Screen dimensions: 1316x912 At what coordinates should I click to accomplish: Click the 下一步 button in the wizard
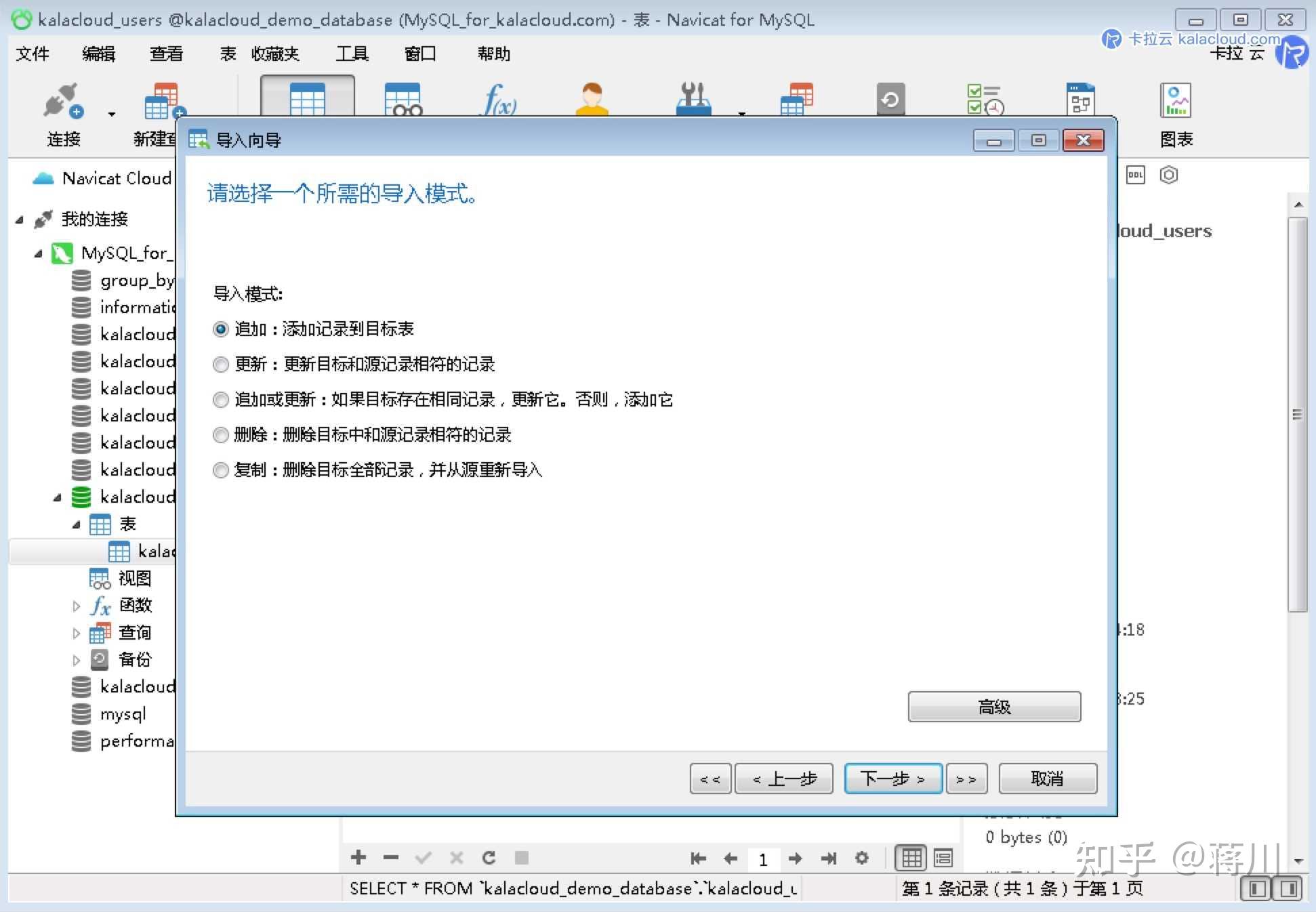coord(892,778)
